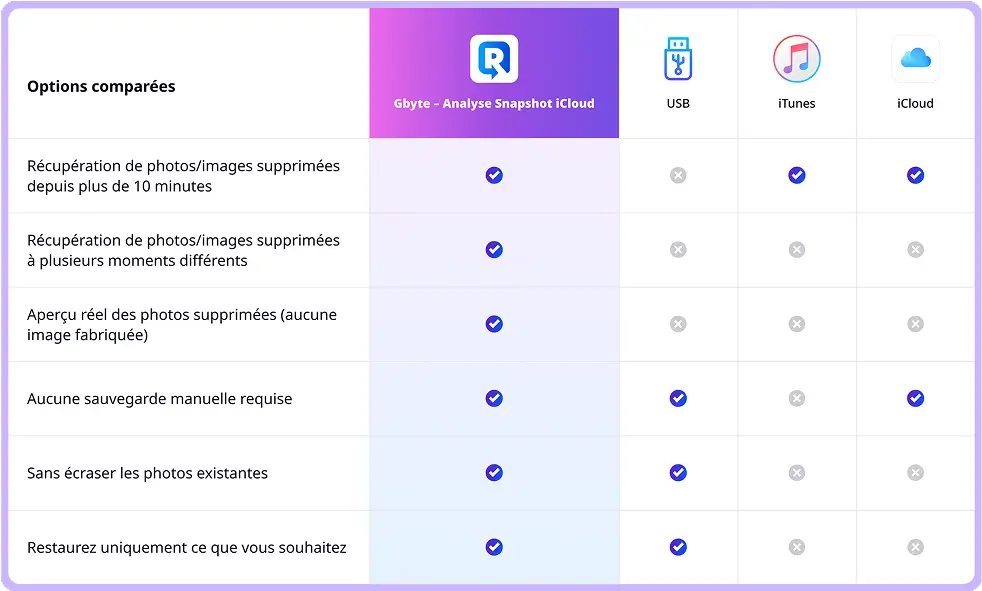This screenshot has width=982, height=591.
Task: Click USB checkmark for not overwriting photos
Action: pos(678,473)
